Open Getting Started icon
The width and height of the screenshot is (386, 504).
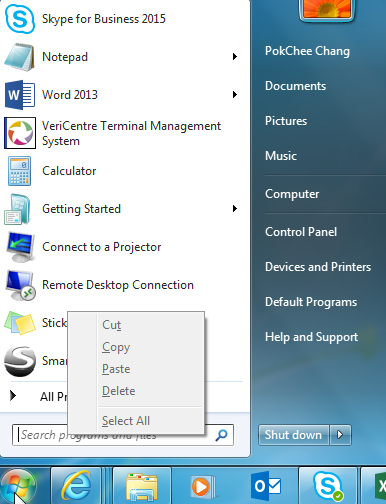coord(18,209)
